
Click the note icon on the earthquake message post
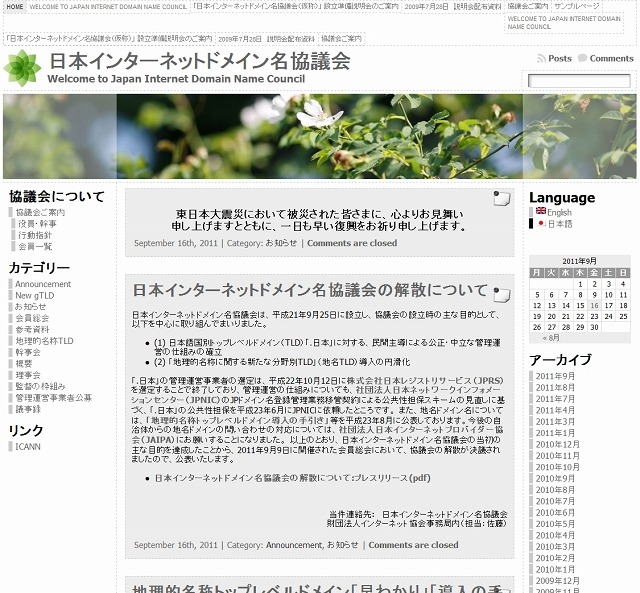tap(502, 198)
